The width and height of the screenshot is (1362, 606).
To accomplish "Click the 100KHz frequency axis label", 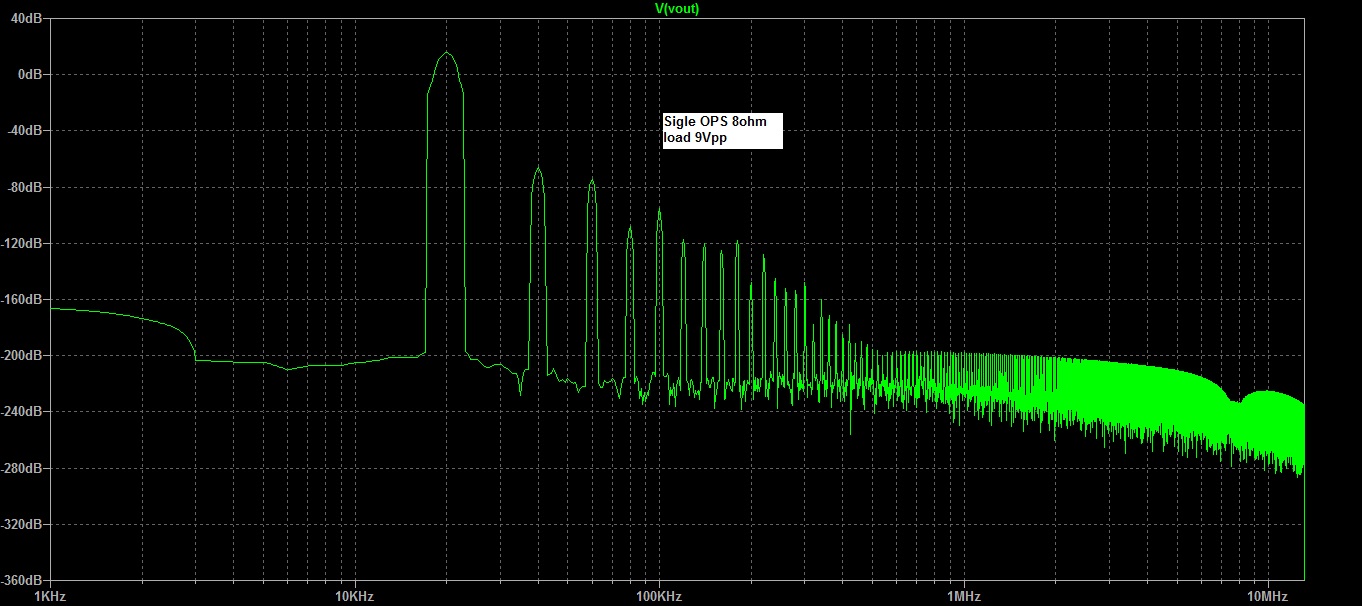I will point(659,597).
